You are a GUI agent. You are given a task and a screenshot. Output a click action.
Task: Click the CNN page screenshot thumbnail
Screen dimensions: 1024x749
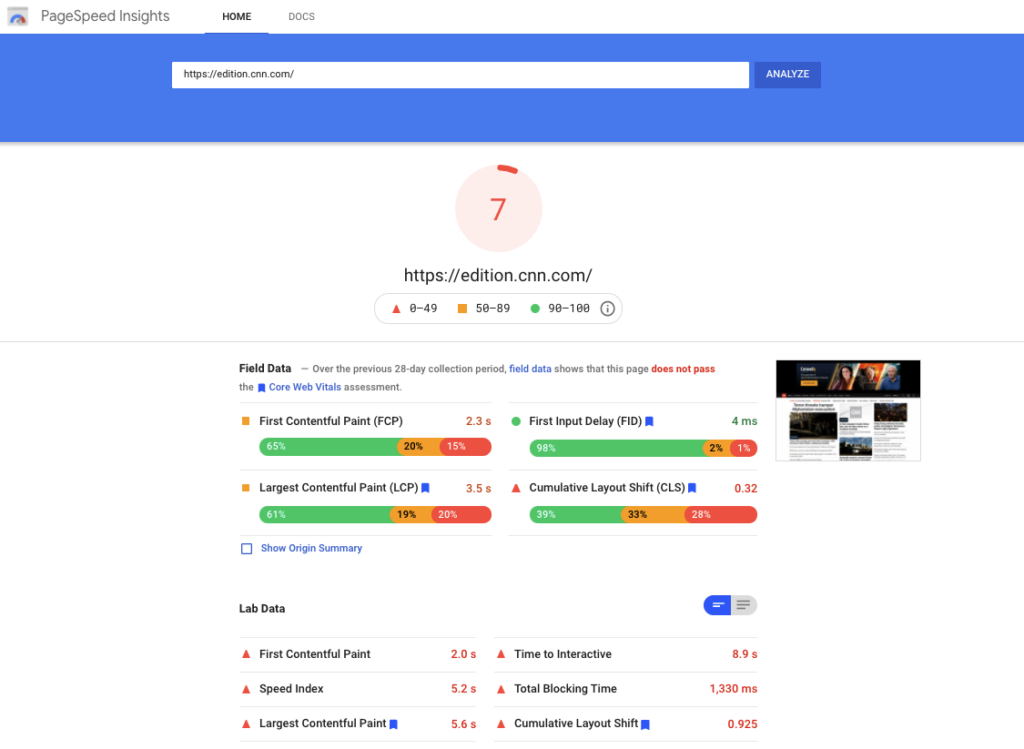tap(848, 410)
